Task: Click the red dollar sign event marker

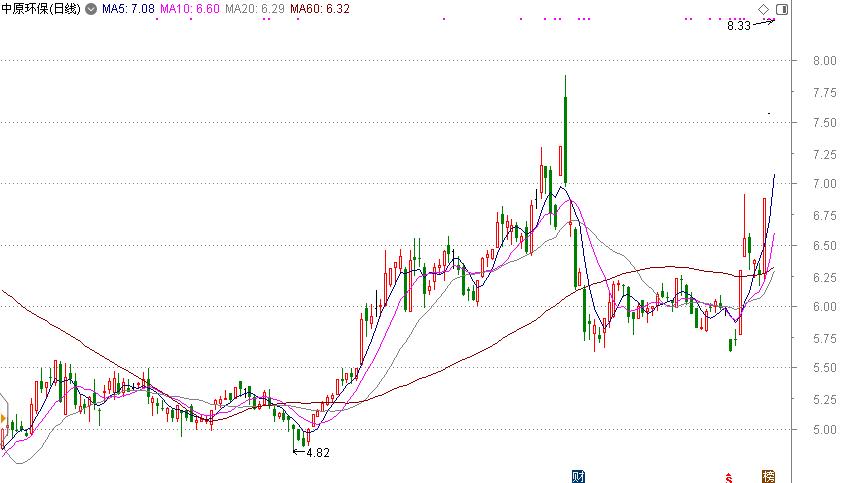Action: tap(728, 477)
